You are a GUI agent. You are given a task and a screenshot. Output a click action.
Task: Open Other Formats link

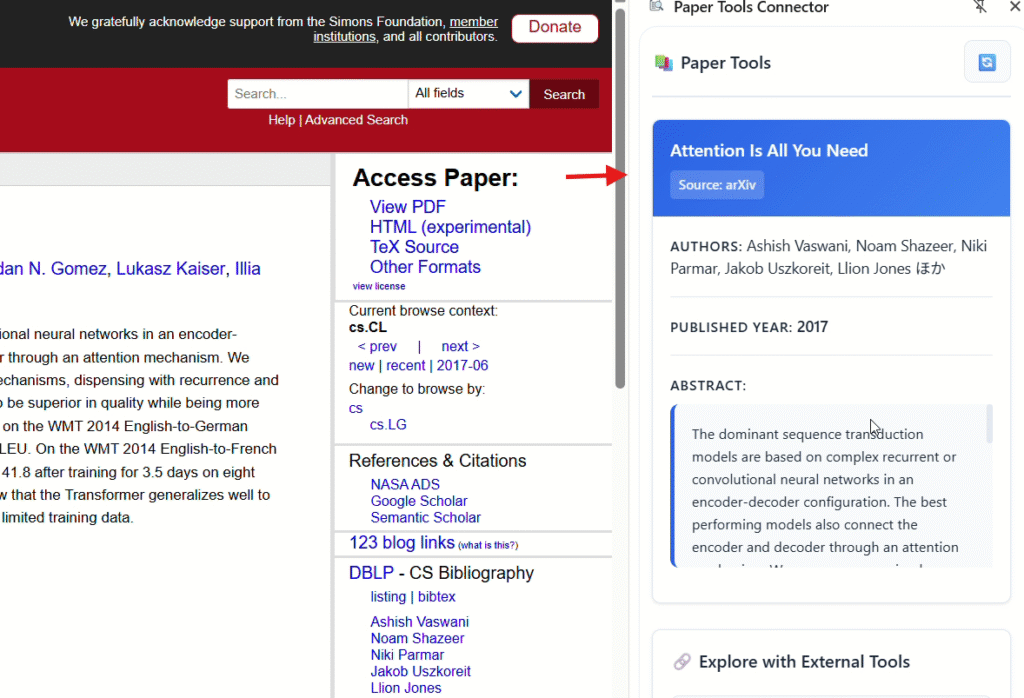click(425, 267)
